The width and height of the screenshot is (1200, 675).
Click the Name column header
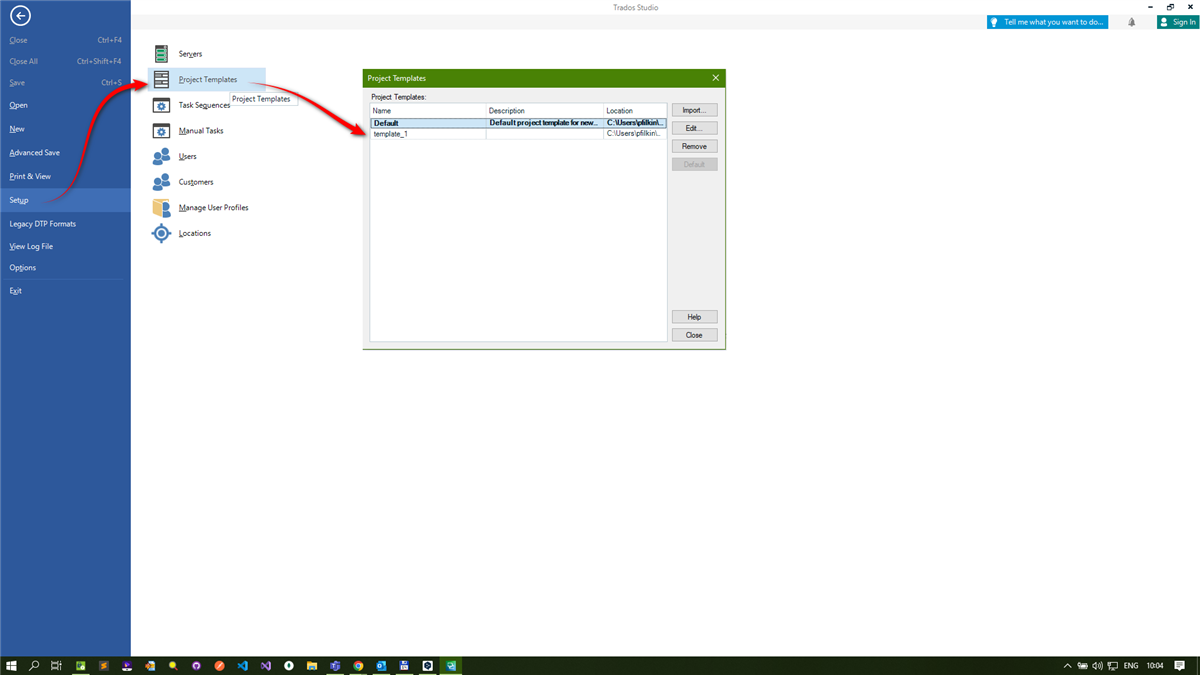pos(428,111)
